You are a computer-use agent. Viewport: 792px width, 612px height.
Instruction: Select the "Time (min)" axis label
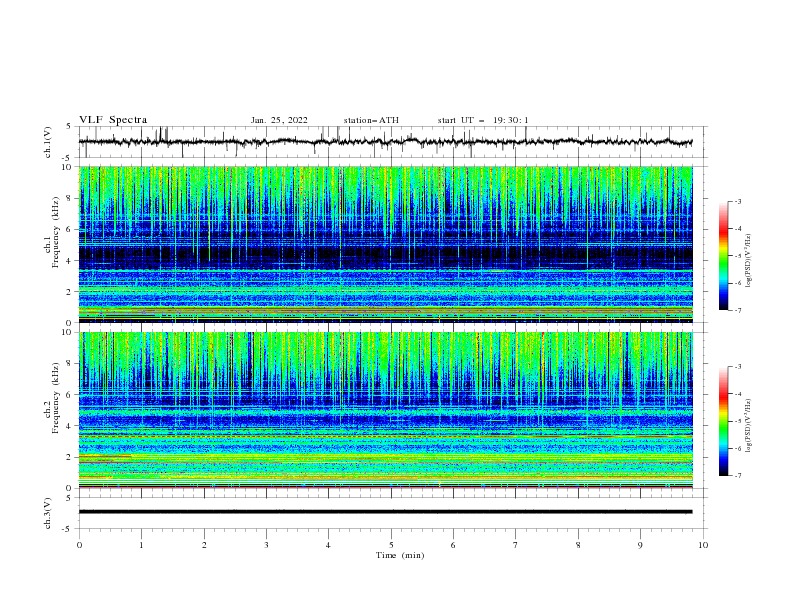(400, 555)
